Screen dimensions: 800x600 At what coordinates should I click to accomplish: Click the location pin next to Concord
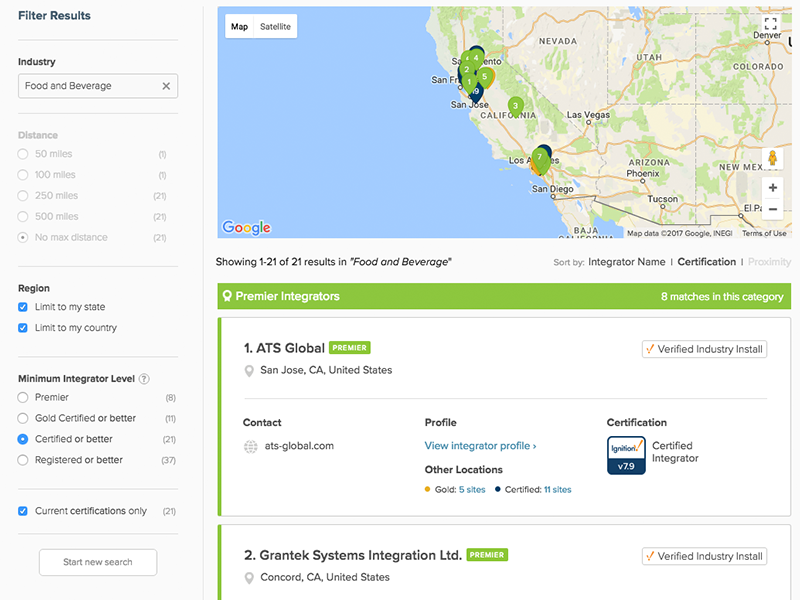(x=249, y=578)
